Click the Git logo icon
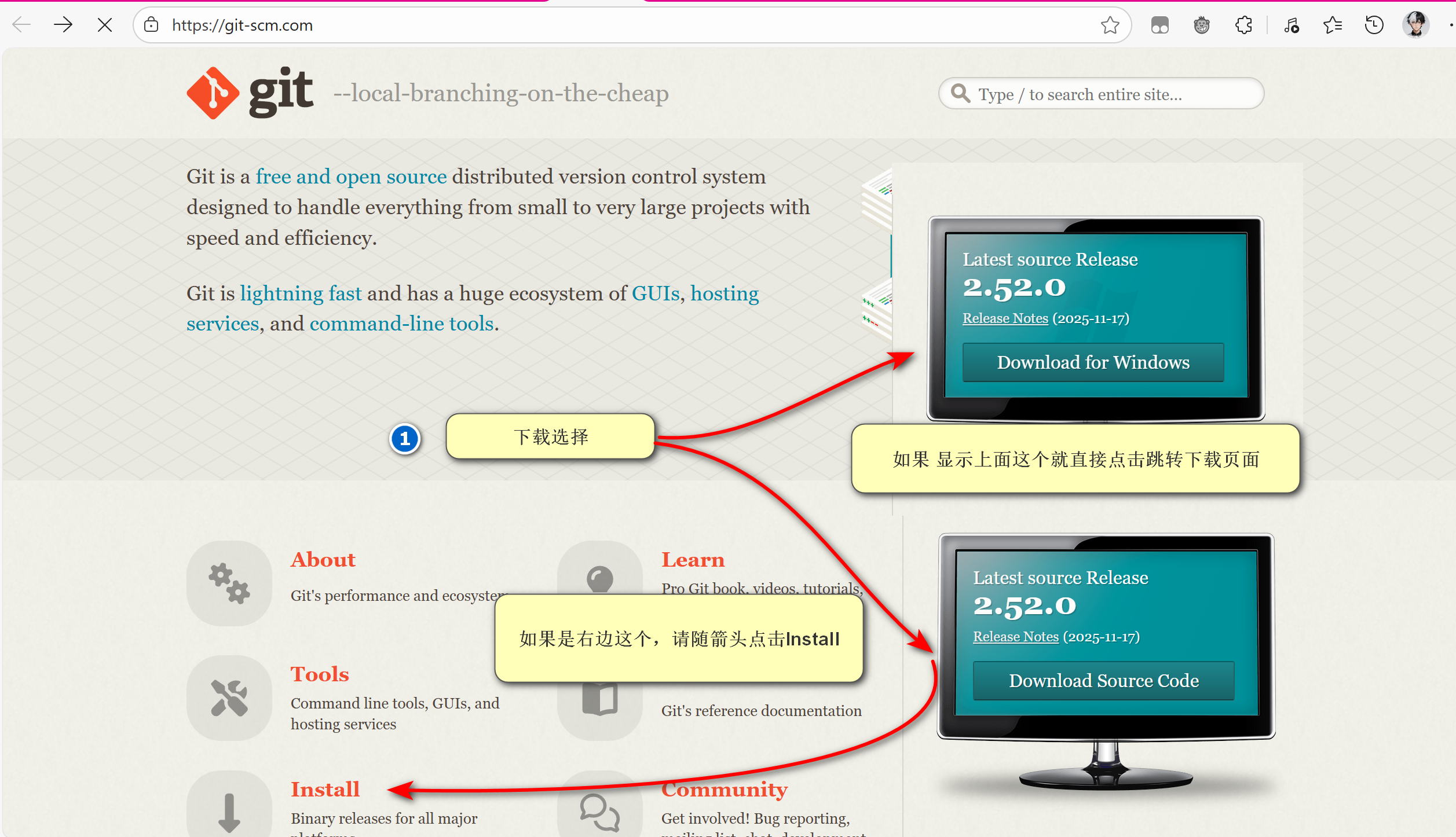 (213, 93)
